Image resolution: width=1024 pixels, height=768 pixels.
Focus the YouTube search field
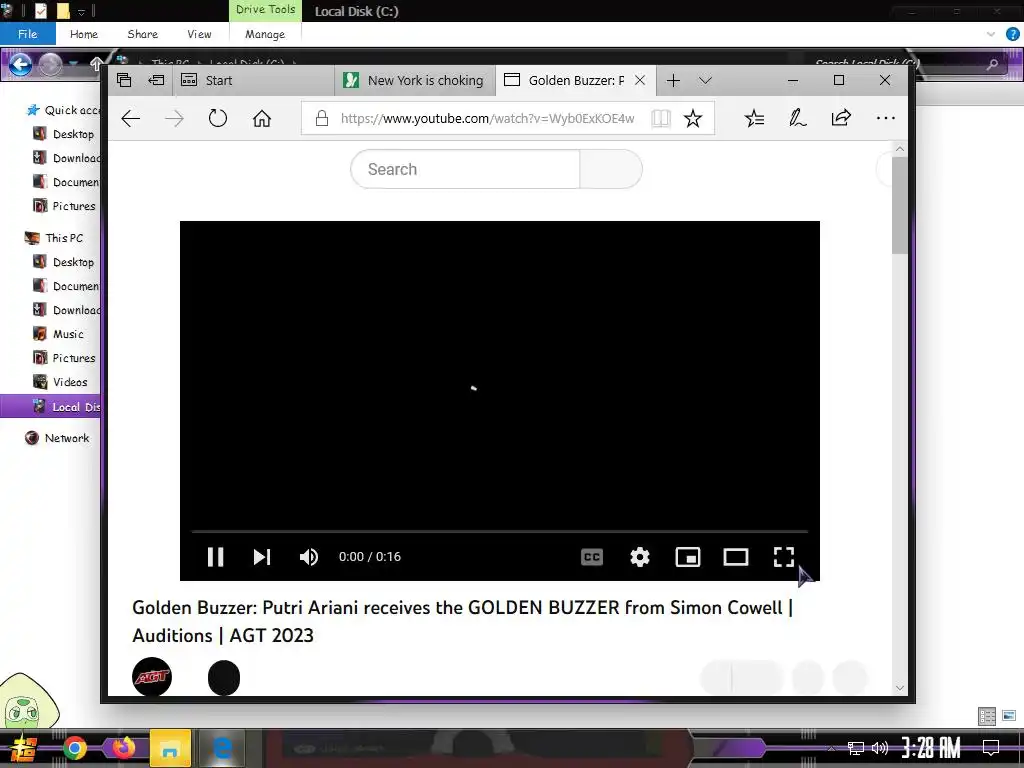[x=465, y=169]
